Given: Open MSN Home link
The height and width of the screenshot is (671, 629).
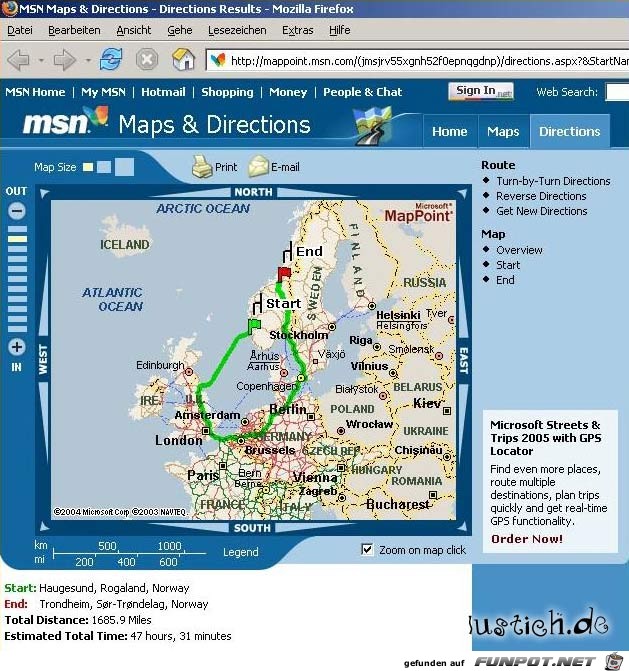Looking at the screenshot, I should tap(35, 92).
